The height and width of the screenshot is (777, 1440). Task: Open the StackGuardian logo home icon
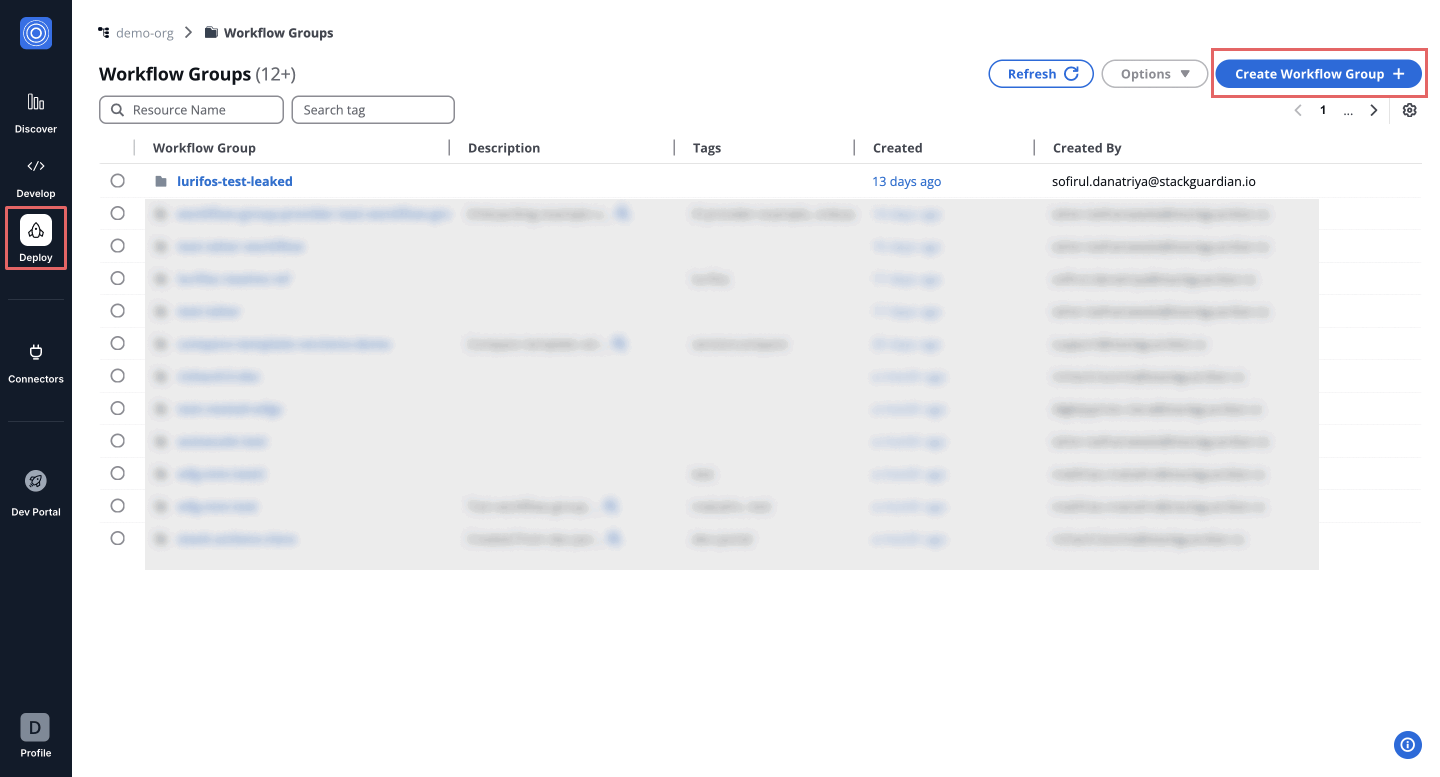point(36,34)
